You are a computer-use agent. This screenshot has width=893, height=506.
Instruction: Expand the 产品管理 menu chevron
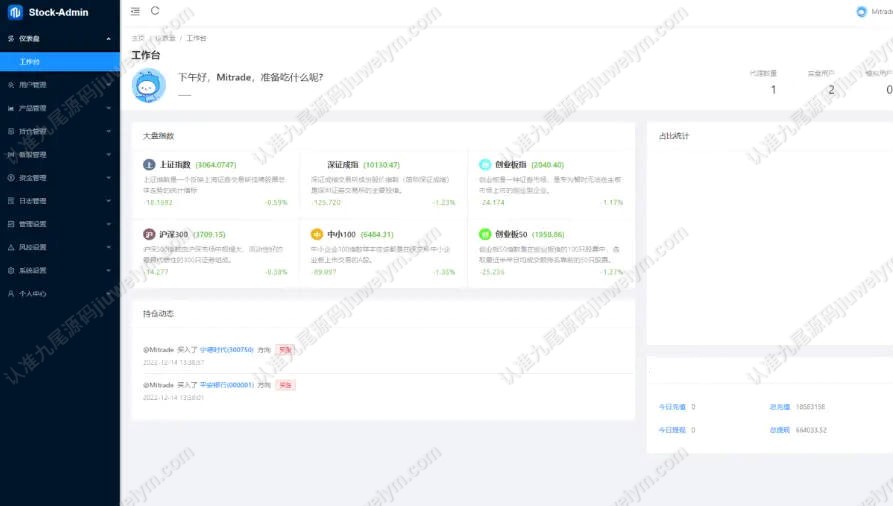[108, 108]
